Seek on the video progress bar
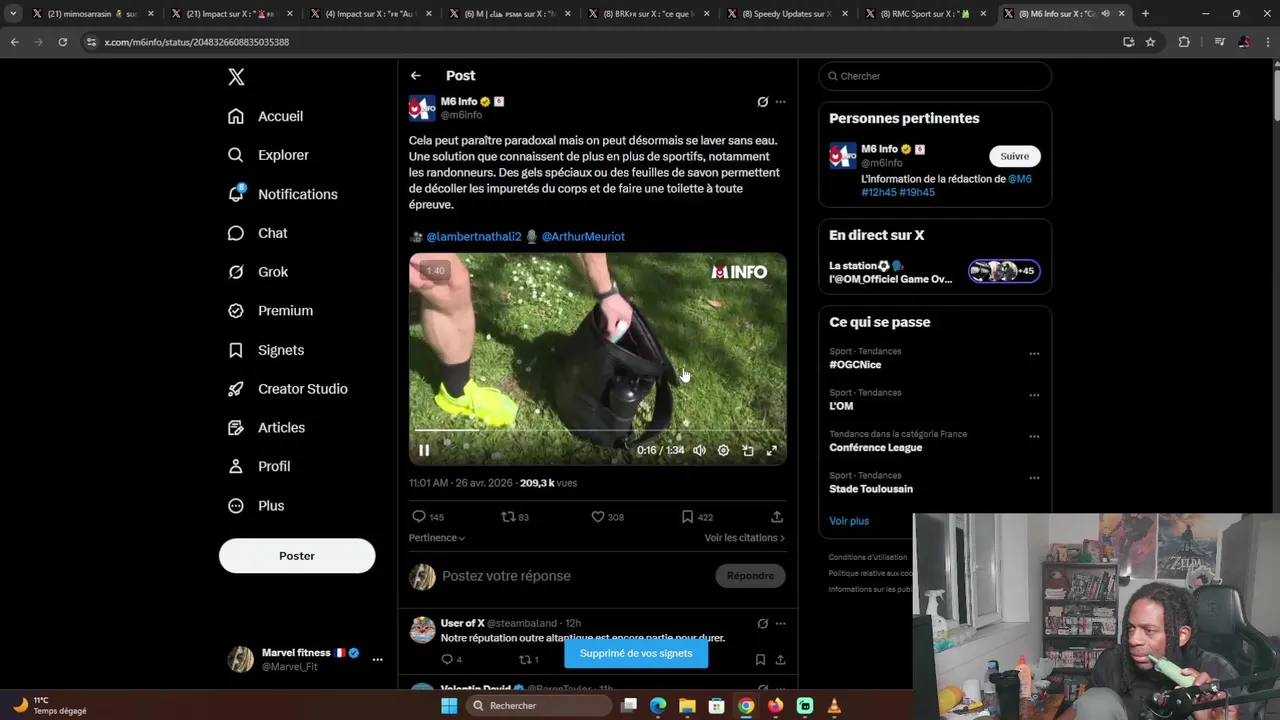Viewport: 1280px width, 720px height. pos(598,431)
